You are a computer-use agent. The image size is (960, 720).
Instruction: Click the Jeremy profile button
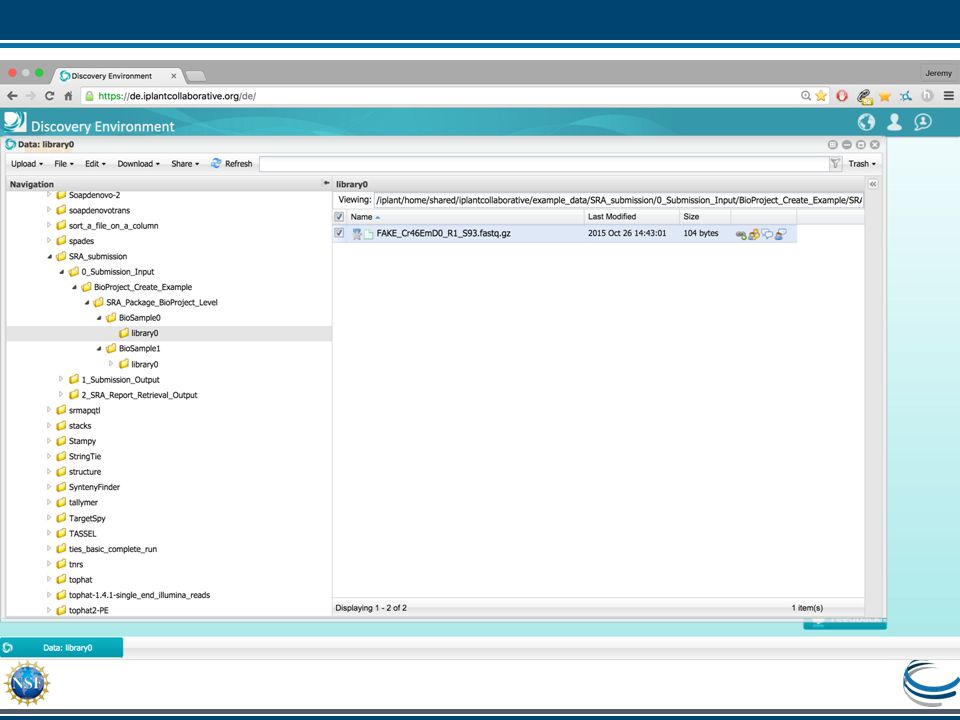[x=938, y=73]
